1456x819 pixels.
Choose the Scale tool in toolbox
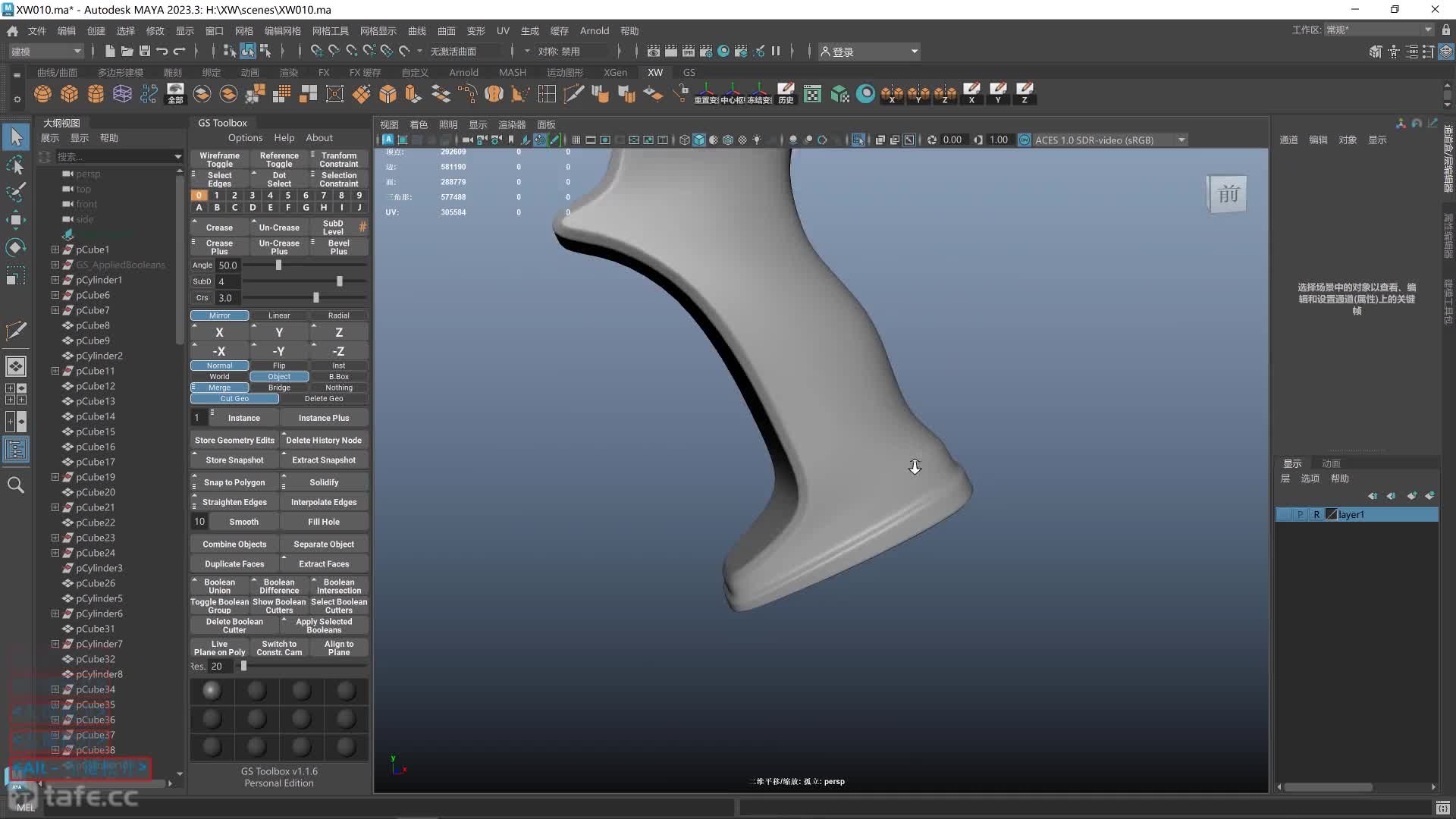[x=16, y=275]
